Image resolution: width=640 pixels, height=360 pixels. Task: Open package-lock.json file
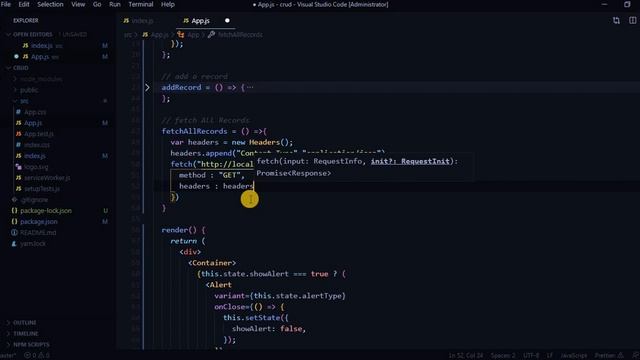click(x=46, y=211)
